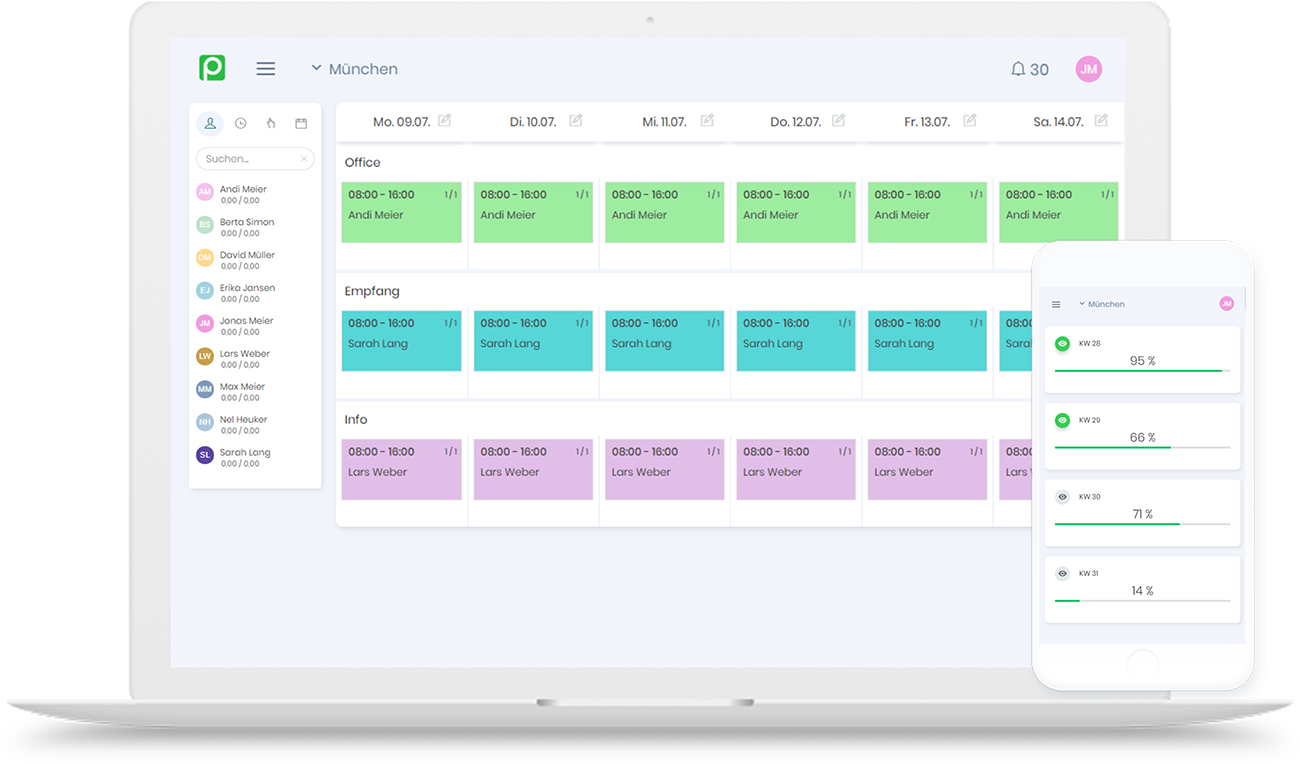Toggle the eye icon for KW 30

coord(1062,496)
